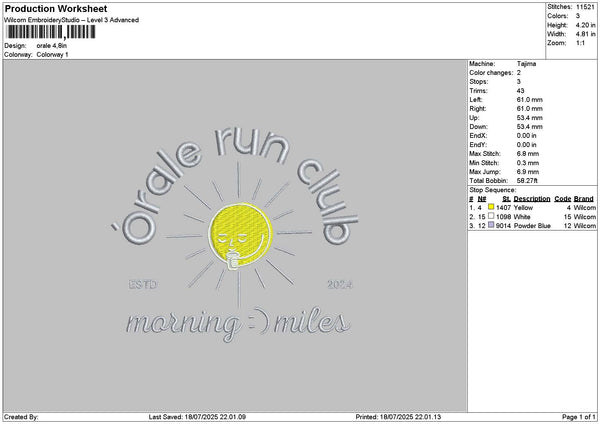Image resolution: width=600 pixels, height=424 pixels.
Task: Click the Total Bobbin value 58.27ft
Action: click(x=527, y=181)
